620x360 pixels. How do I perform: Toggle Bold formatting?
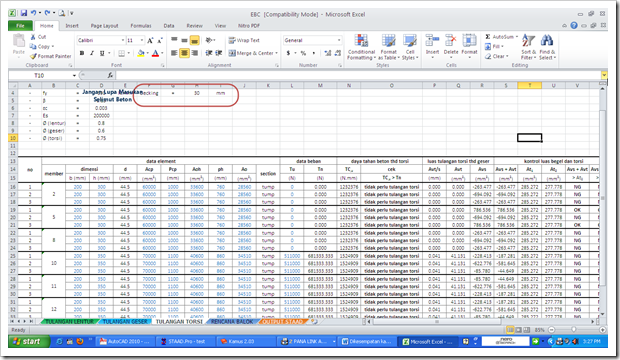(82, 53)
